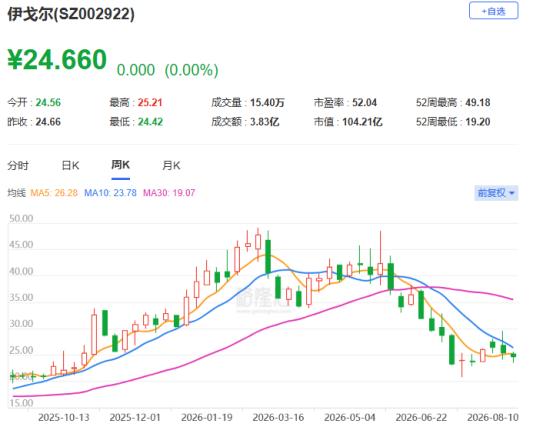534x427 pixels.
Task: Click the last green candlestick on chart
Action: pos(513,355)
